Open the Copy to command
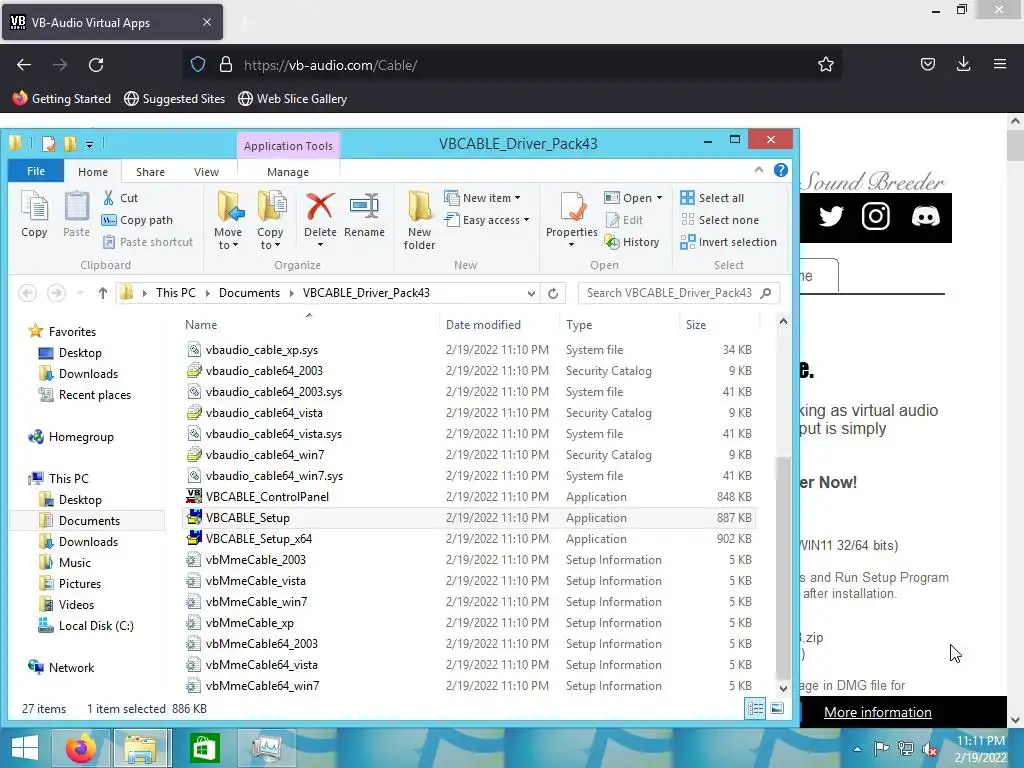This screenshot has height=768, width=1024. tap(270, 220)
